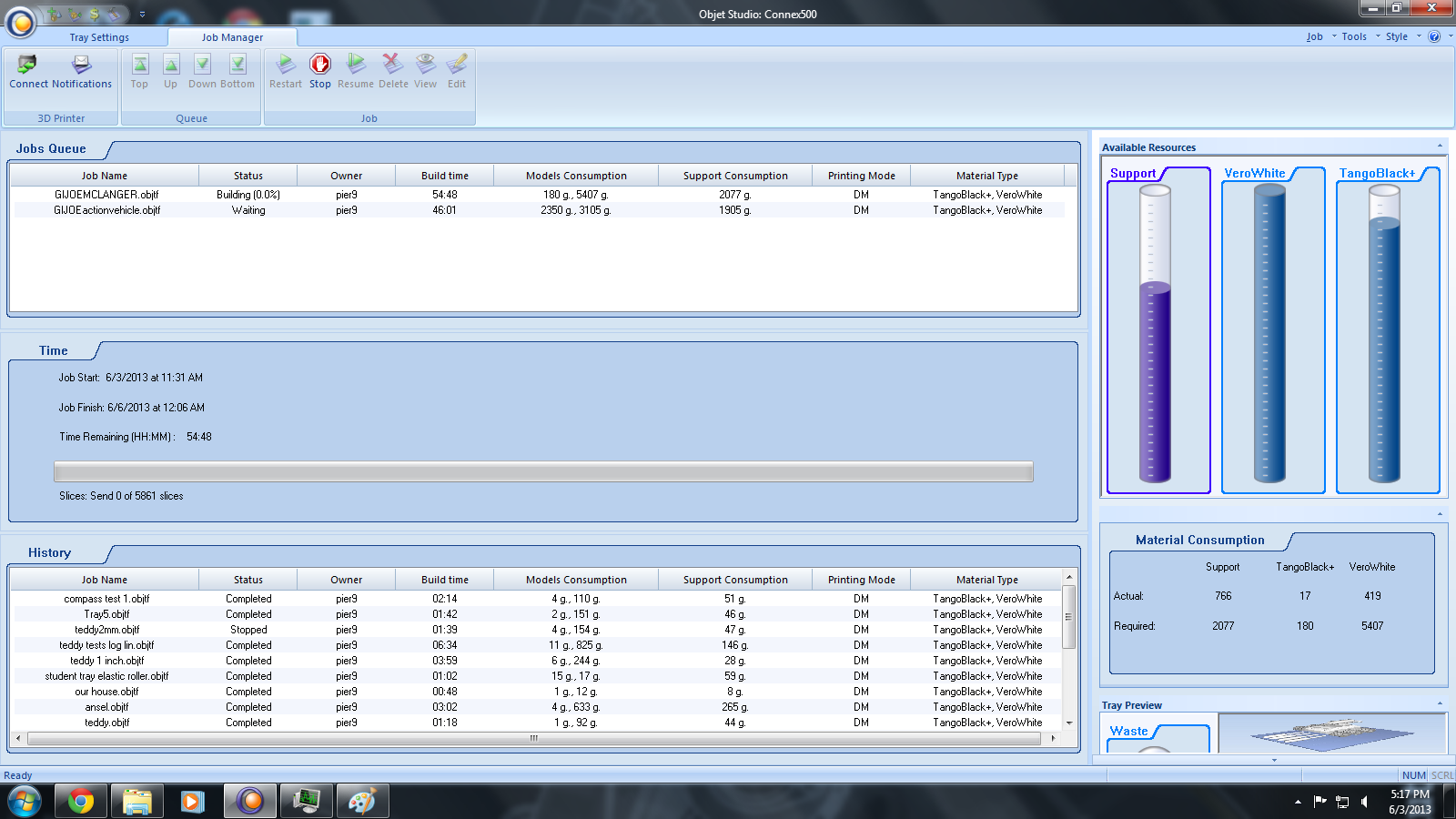Click History horizontal scrollbar left arrow
This screenshot has height=819, width=1456.
19,738
